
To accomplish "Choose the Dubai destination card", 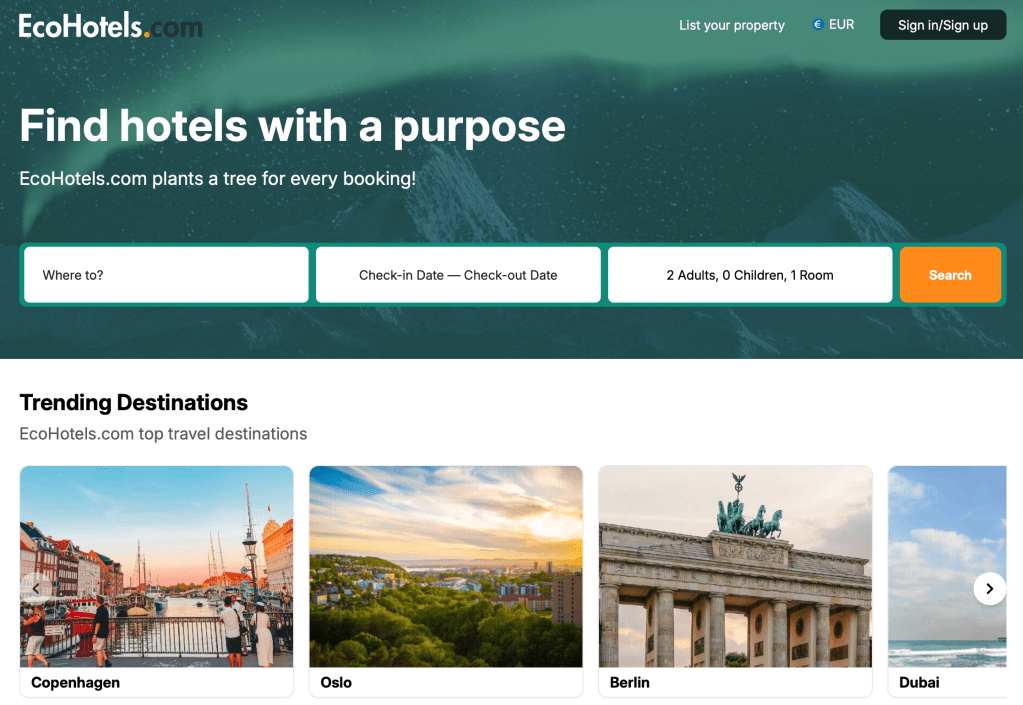I will pyautogui.click(x=947, y=581).
